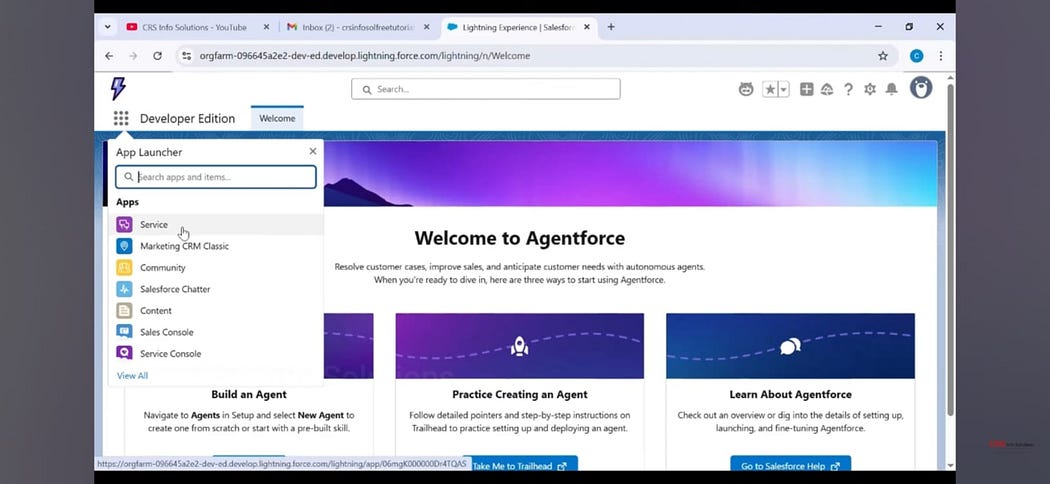The height and width of the screenshot is (484, 1050).
Task: Click the browser address bar URL
Action: [365, 56]
